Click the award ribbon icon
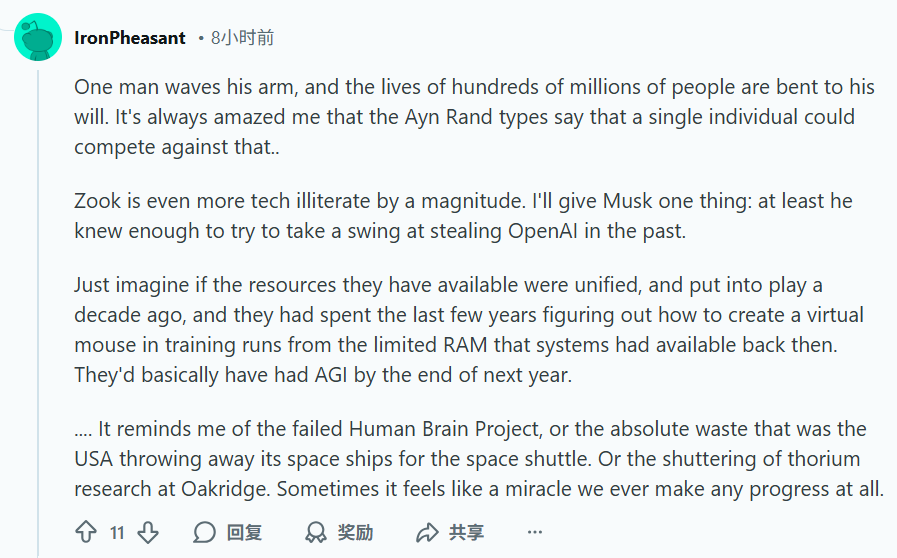The width and height of the screenshot is (897, 558). 316,532
